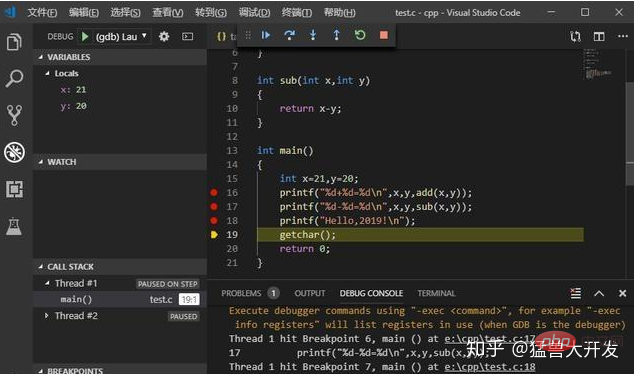Screen dimensions: 634x374
Task: Open the Search view in activity bar
Action: point(14,78)
